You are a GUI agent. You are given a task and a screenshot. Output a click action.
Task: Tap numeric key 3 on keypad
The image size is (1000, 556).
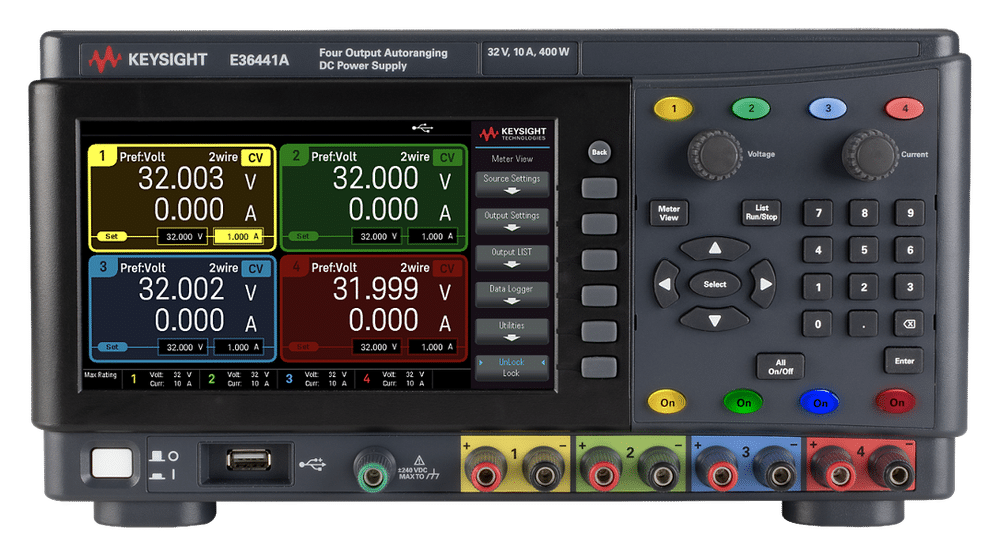coord(910,287)
